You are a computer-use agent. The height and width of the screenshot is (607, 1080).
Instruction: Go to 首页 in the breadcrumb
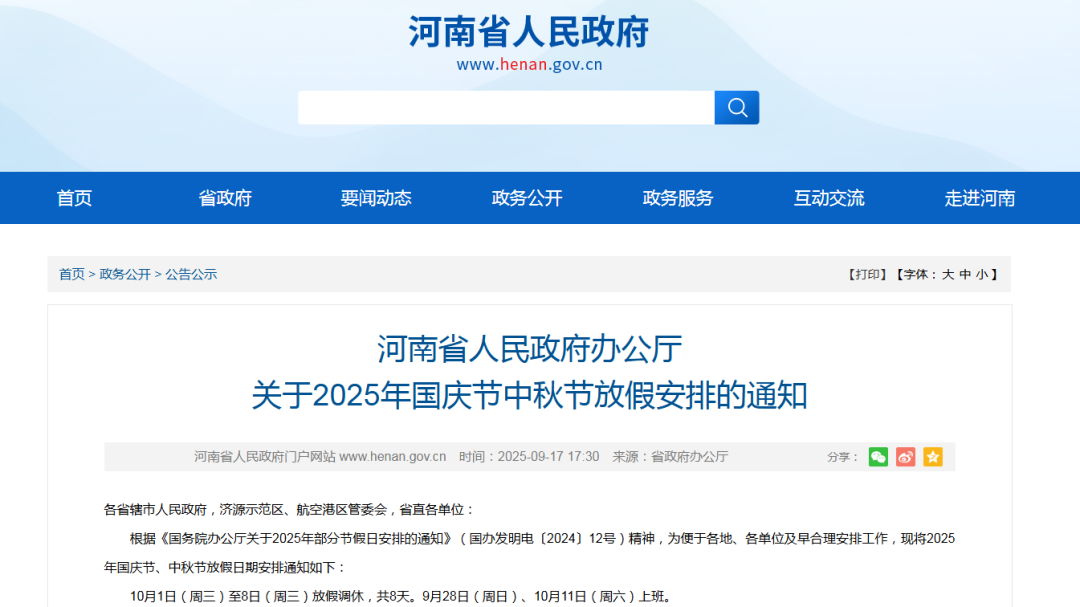[72, 274]
